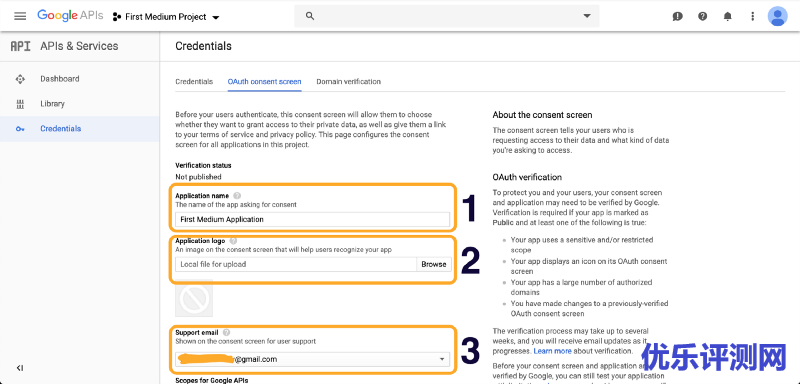Focus the top search field
Viewport: 800px width, 384px height.
(446, 16)
